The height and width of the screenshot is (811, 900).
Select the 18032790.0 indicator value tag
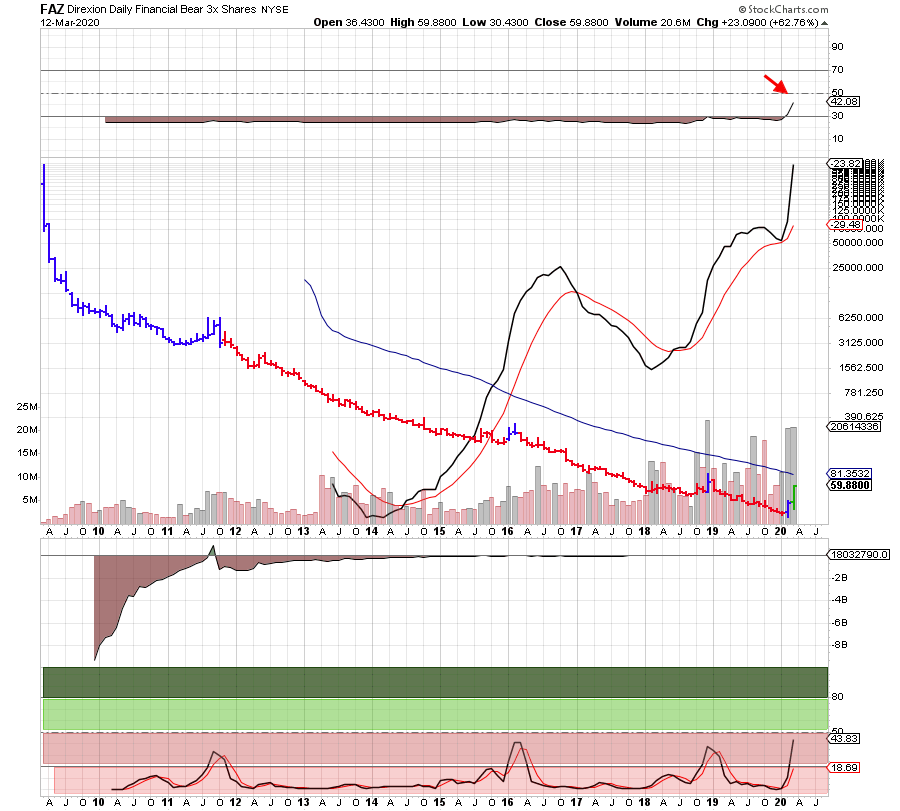click(x=855, y=555)
